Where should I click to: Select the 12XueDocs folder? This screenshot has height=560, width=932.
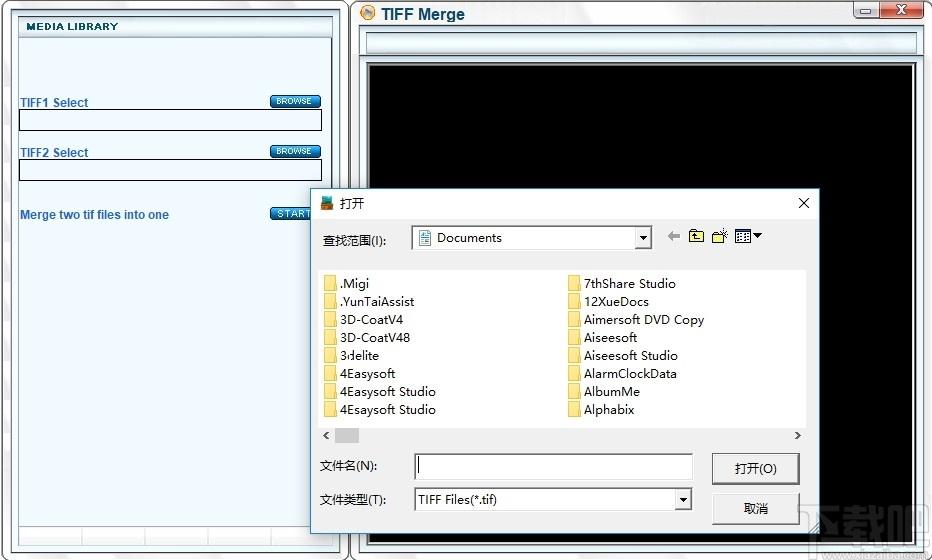pos(609,301)
